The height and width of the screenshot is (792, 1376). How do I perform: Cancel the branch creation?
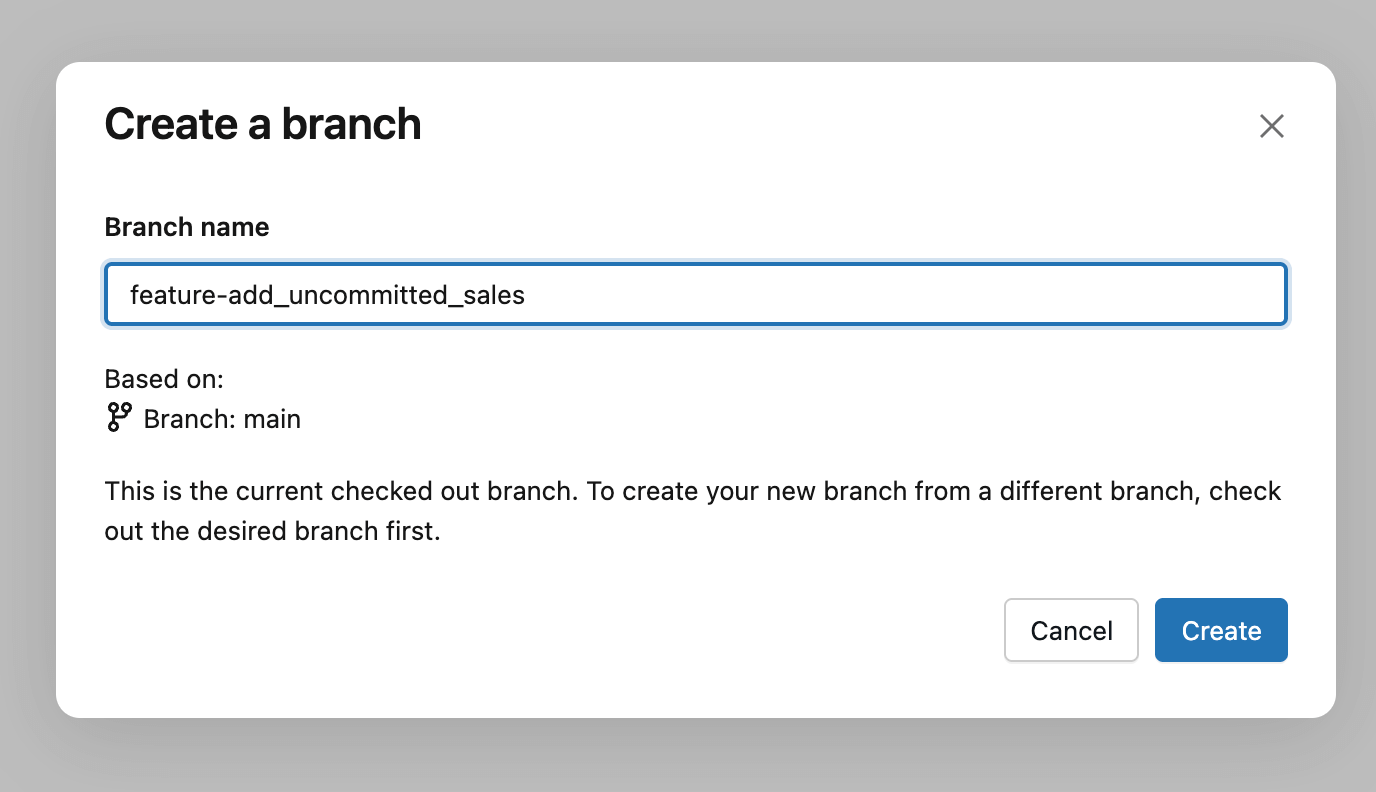1071,631
